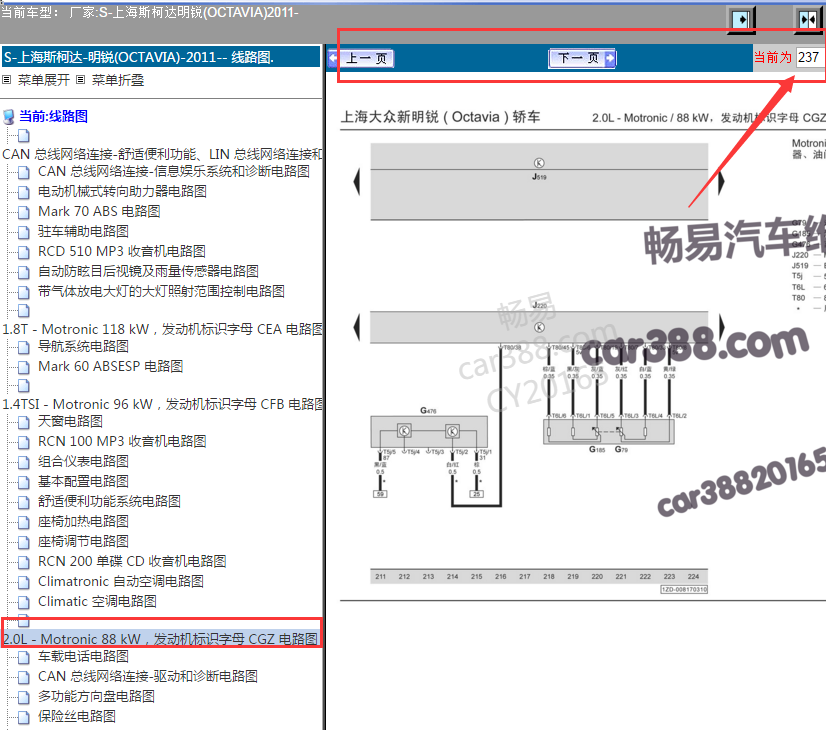This screenshot has width=826, height=730.
Task: Open CAN 总线网络连接-信息娱乐系统和诊断电路图
Action: 173,171
